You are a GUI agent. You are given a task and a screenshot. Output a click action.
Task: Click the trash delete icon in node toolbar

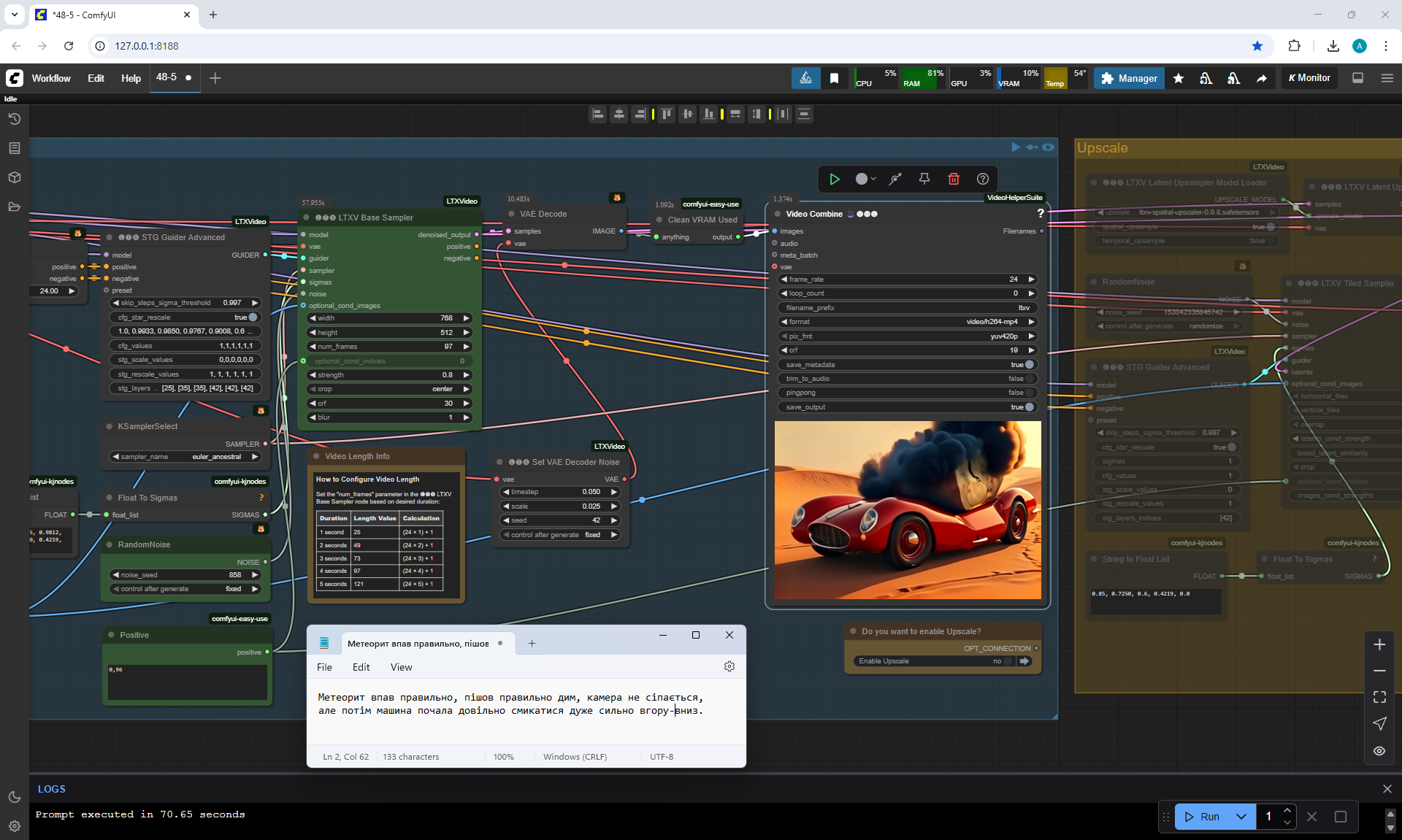point(953,179)
